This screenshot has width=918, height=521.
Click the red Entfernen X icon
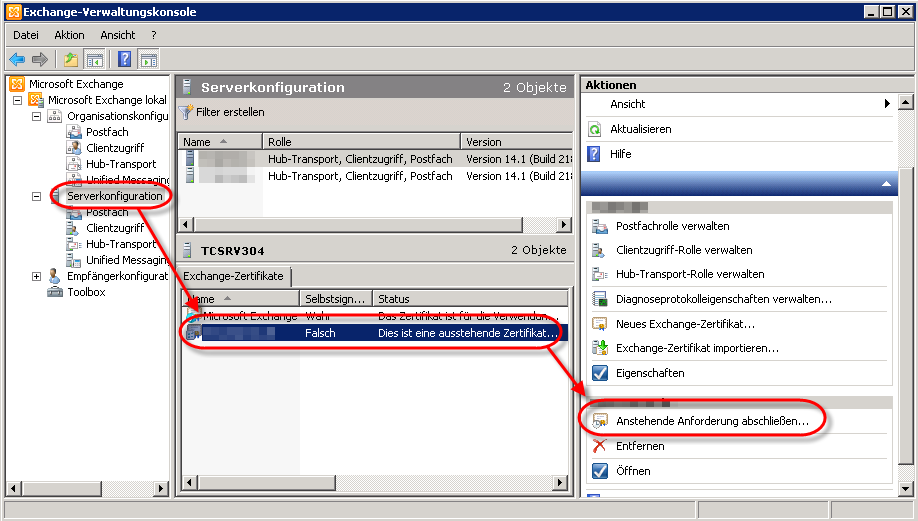(600, 446)
